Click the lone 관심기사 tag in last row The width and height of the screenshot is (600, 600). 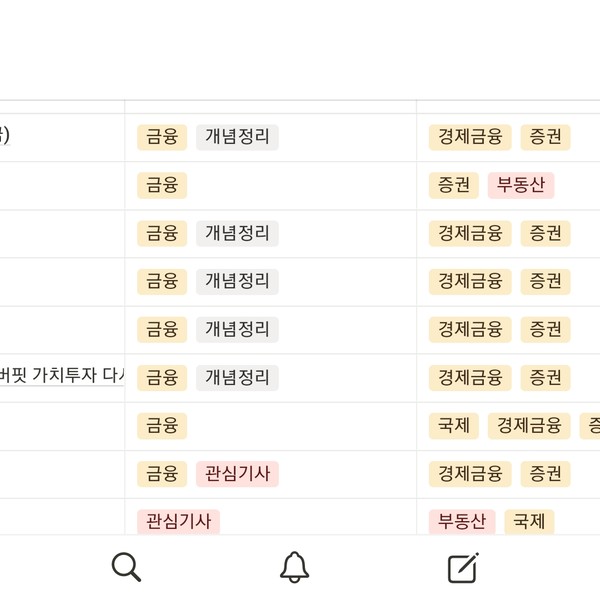[178, 522]
